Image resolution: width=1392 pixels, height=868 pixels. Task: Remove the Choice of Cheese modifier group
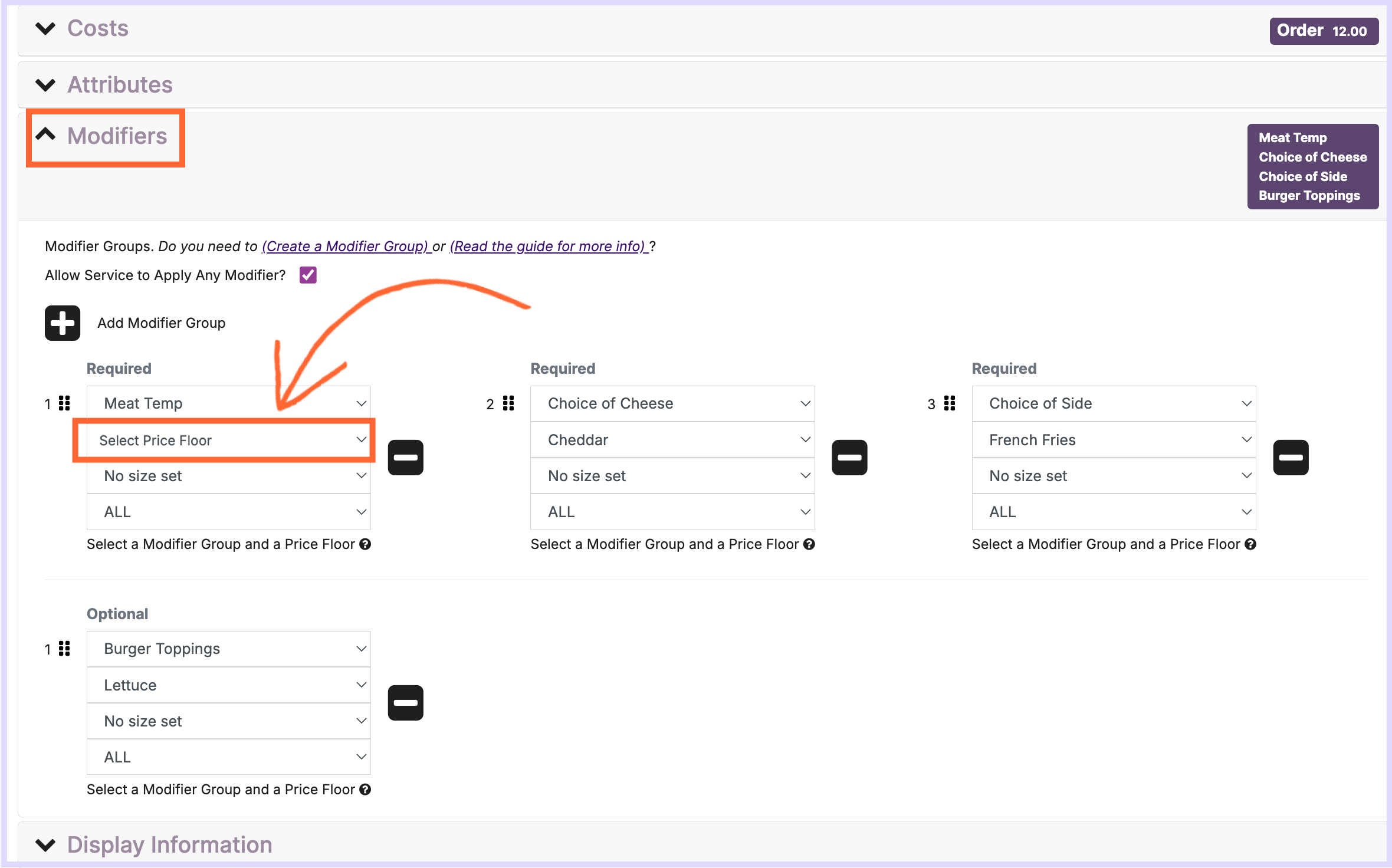coord(849,457)
